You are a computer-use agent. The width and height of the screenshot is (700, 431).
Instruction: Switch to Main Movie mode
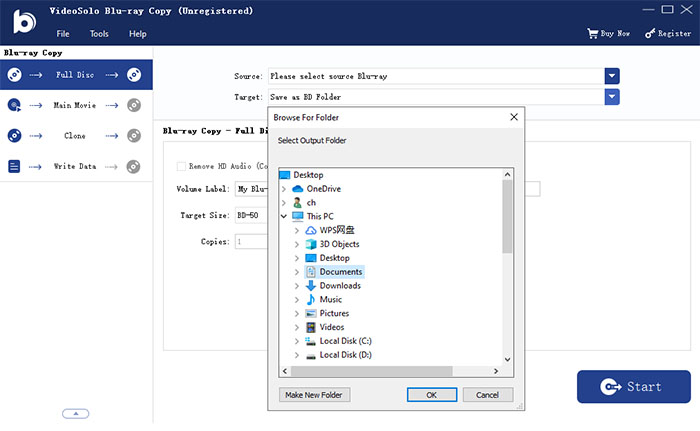point(76,105)
